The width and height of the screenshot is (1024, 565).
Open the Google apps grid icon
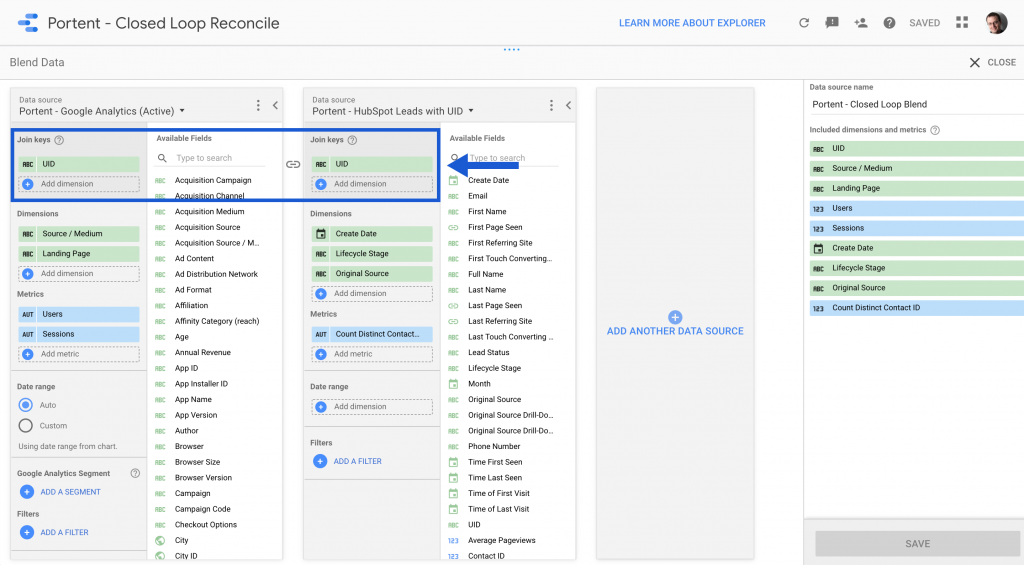[x=962, y=22]
